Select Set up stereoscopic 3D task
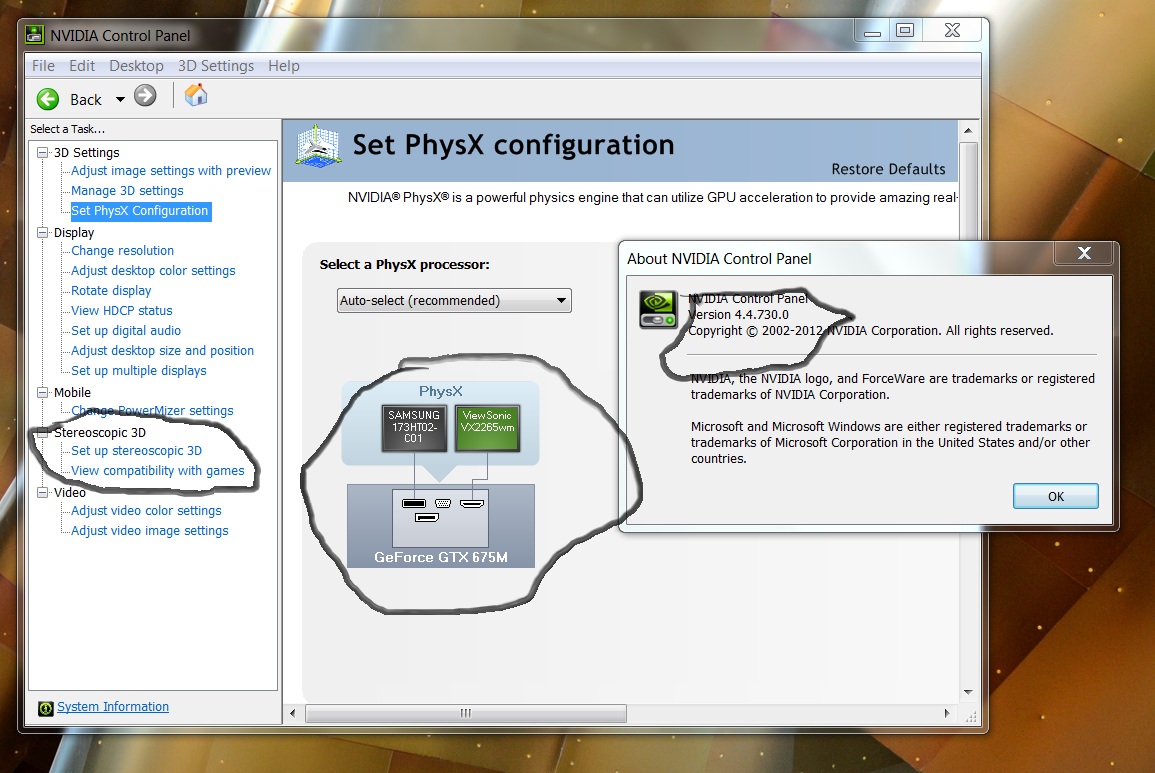Viewport: 1155px width, 773px height. click(x=136, y=450)
